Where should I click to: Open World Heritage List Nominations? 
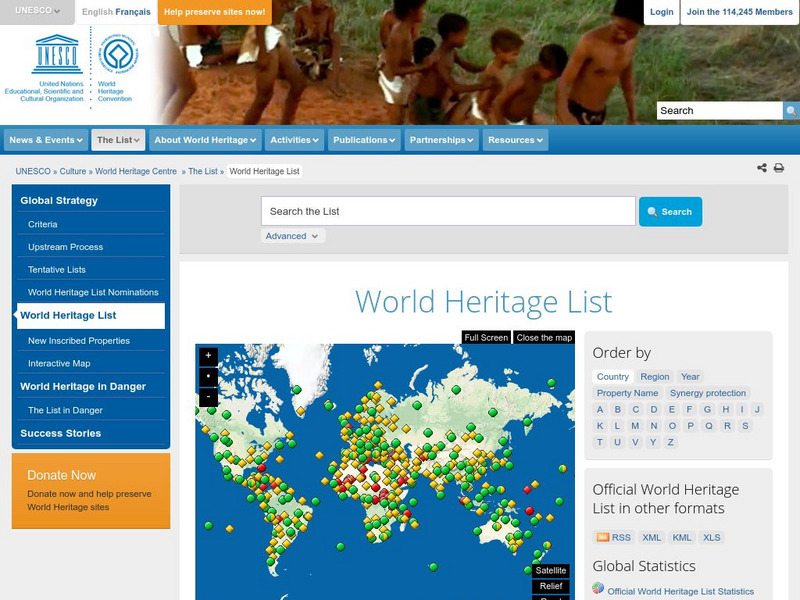tap(91, 292)
